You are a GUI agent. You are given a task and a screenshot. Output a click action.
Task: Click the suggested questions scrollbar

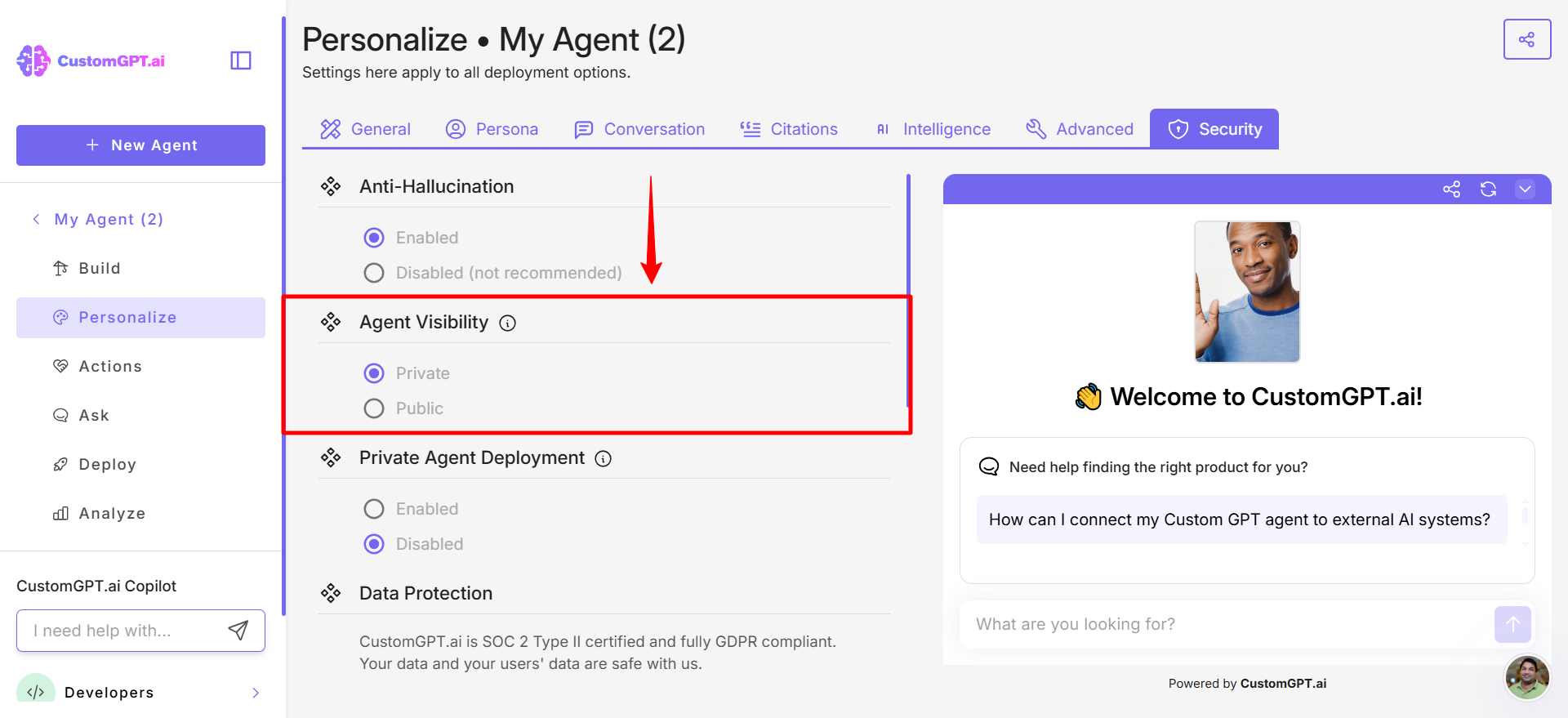coord(1524,515)
